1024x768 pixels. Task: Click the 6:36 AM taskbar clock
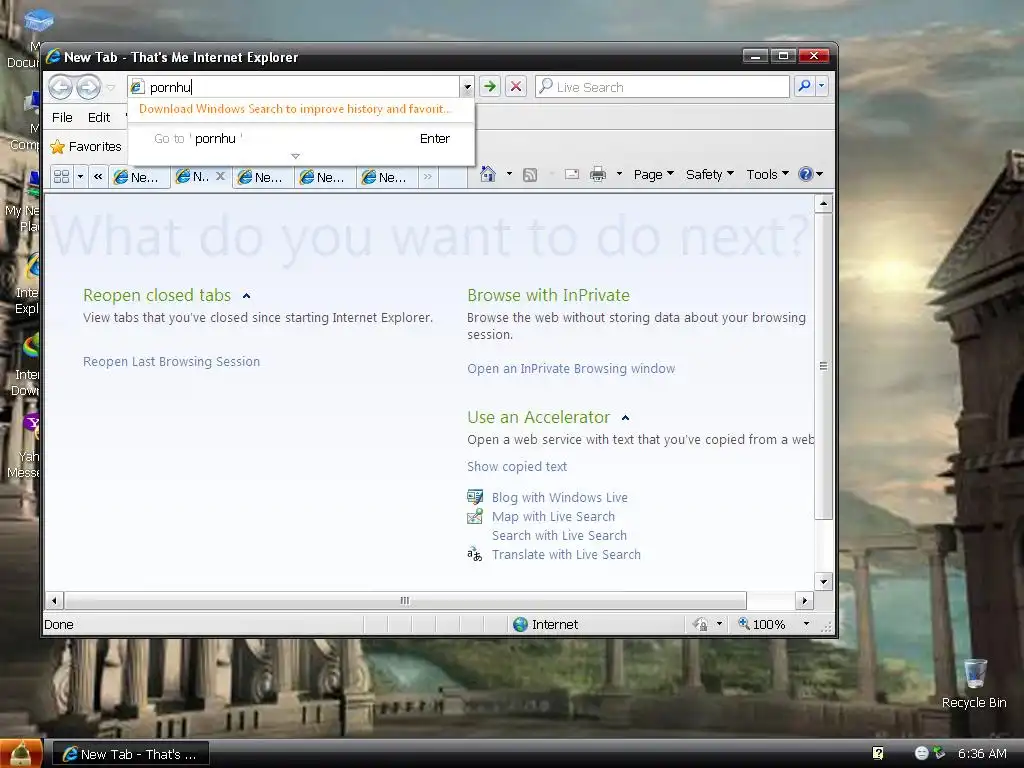(x=982, y=754)
